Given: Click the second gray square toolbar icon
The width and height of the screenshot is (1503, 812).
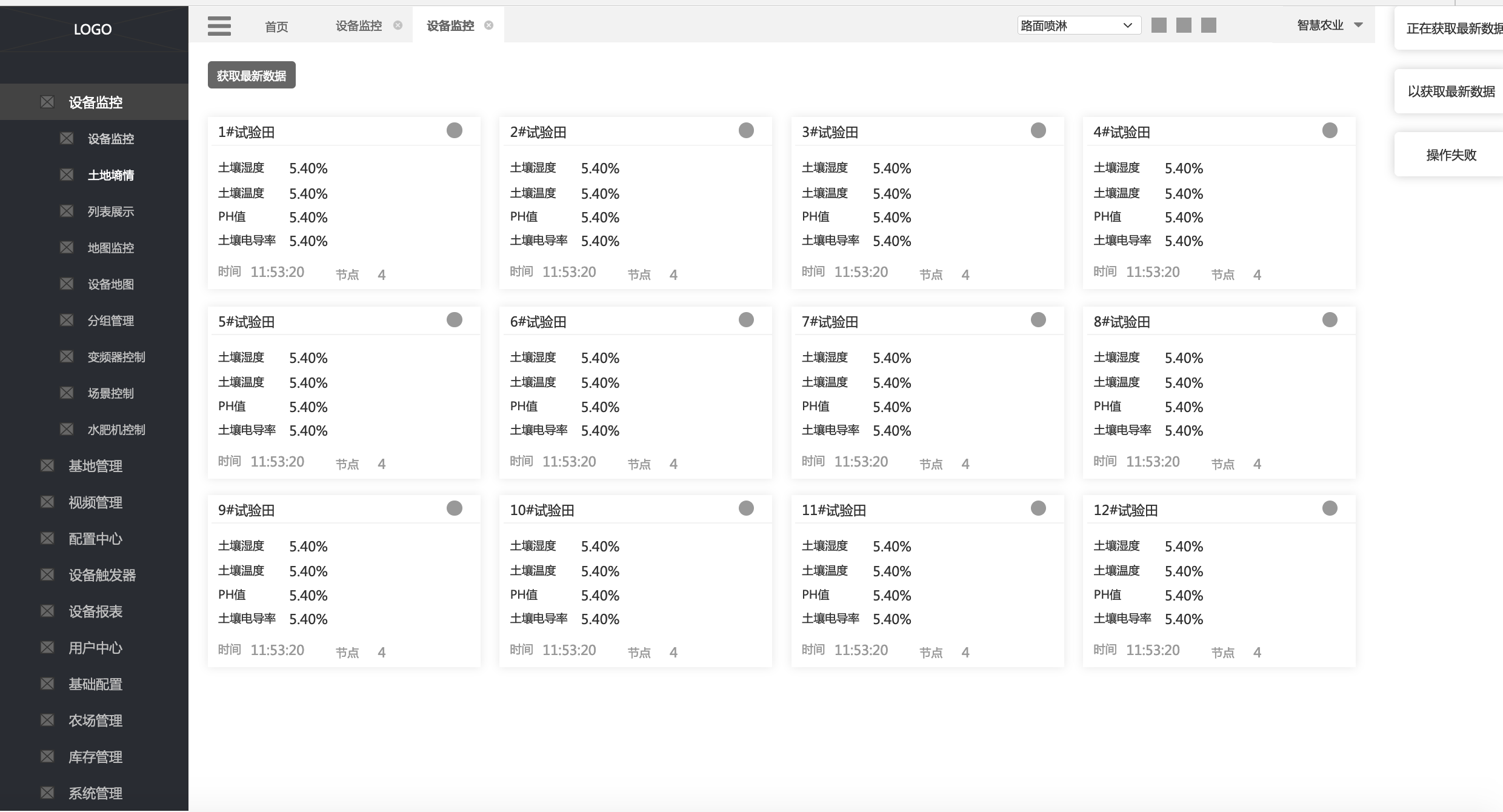Looking at the screenshot, I should pos(1184,25).
